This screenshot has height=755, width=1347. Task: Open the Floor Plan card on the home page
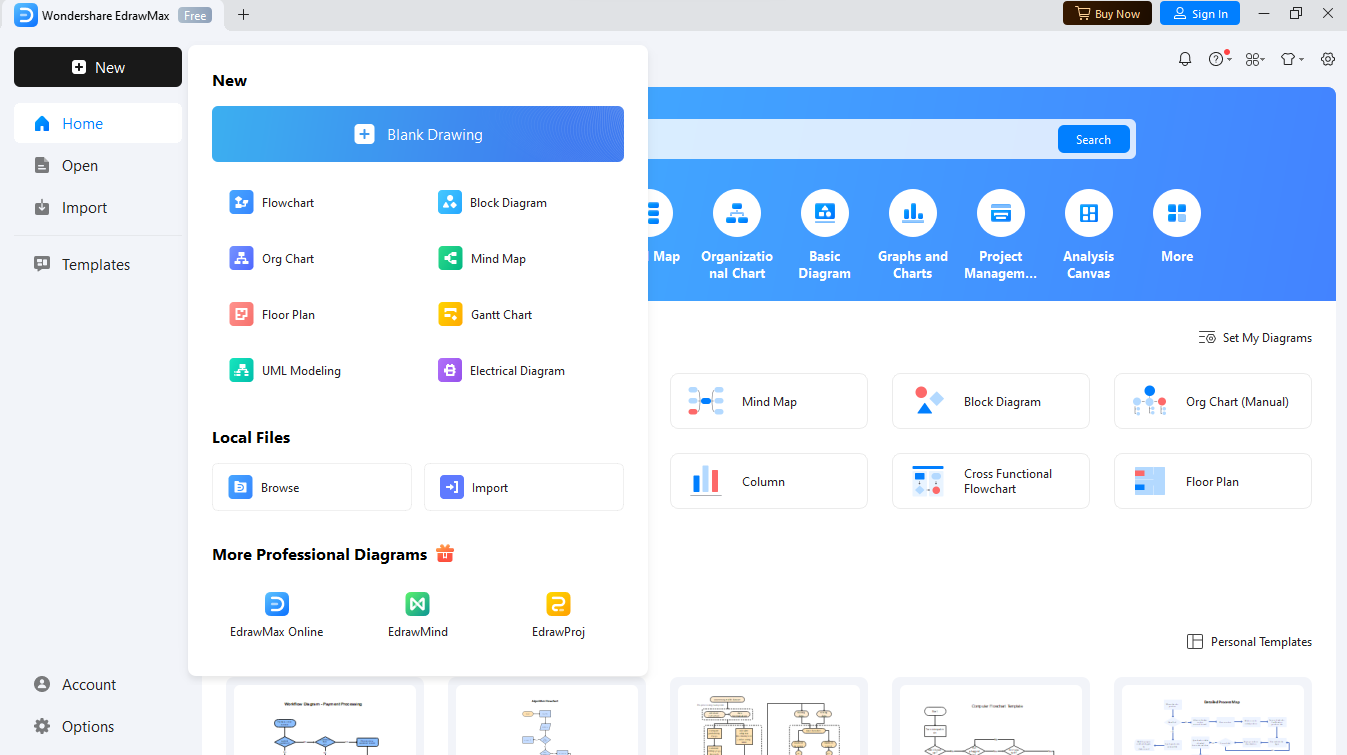pyautogui.click(x=1213, y=481)
